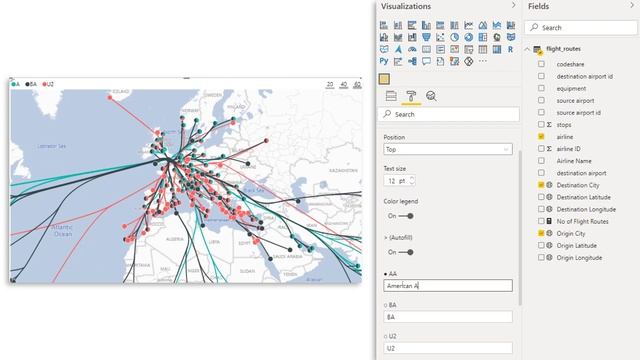
Task: Select the Area chart visual
Action: tap(482, 25)
